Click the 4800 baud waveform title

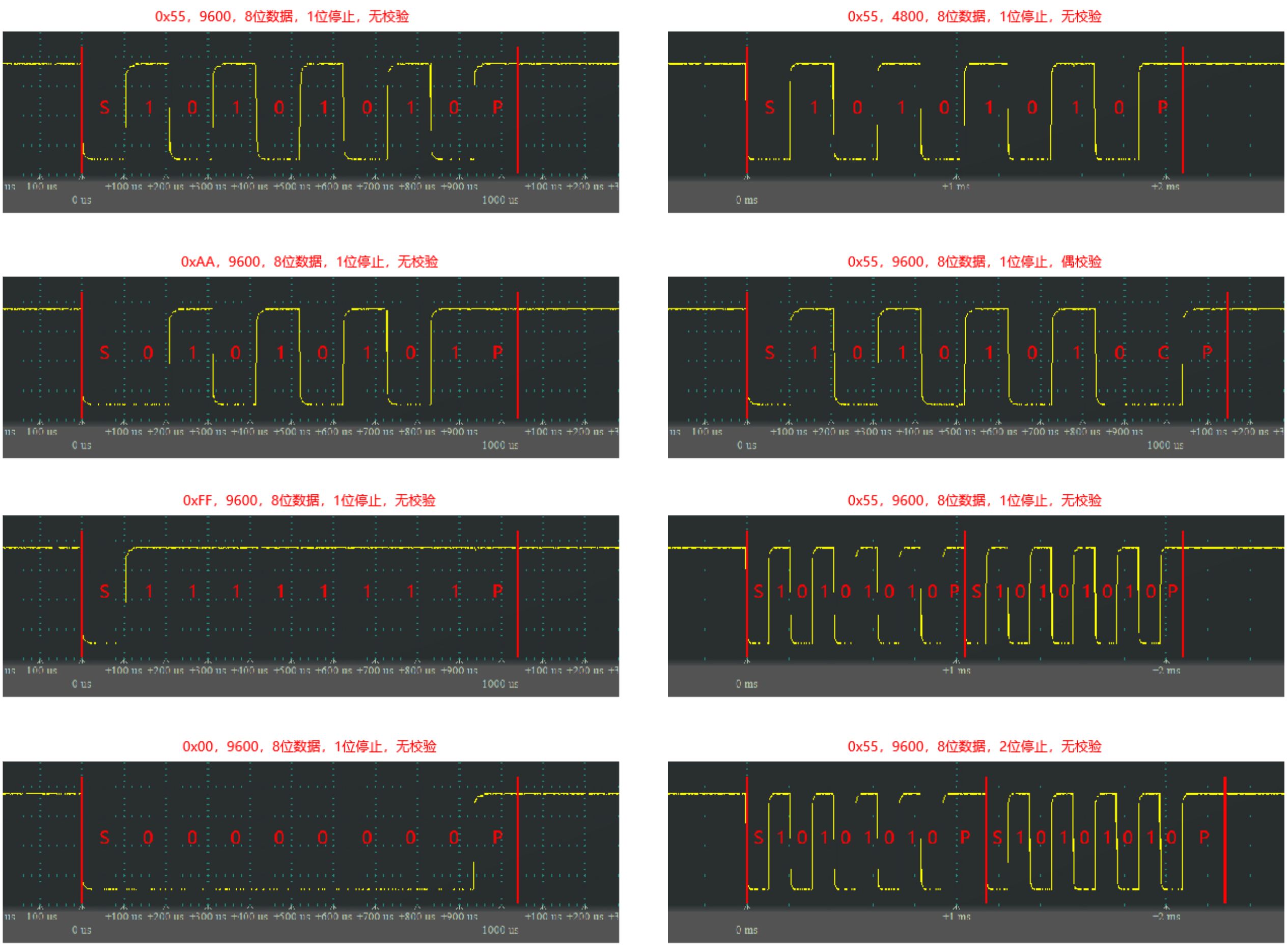974,16
